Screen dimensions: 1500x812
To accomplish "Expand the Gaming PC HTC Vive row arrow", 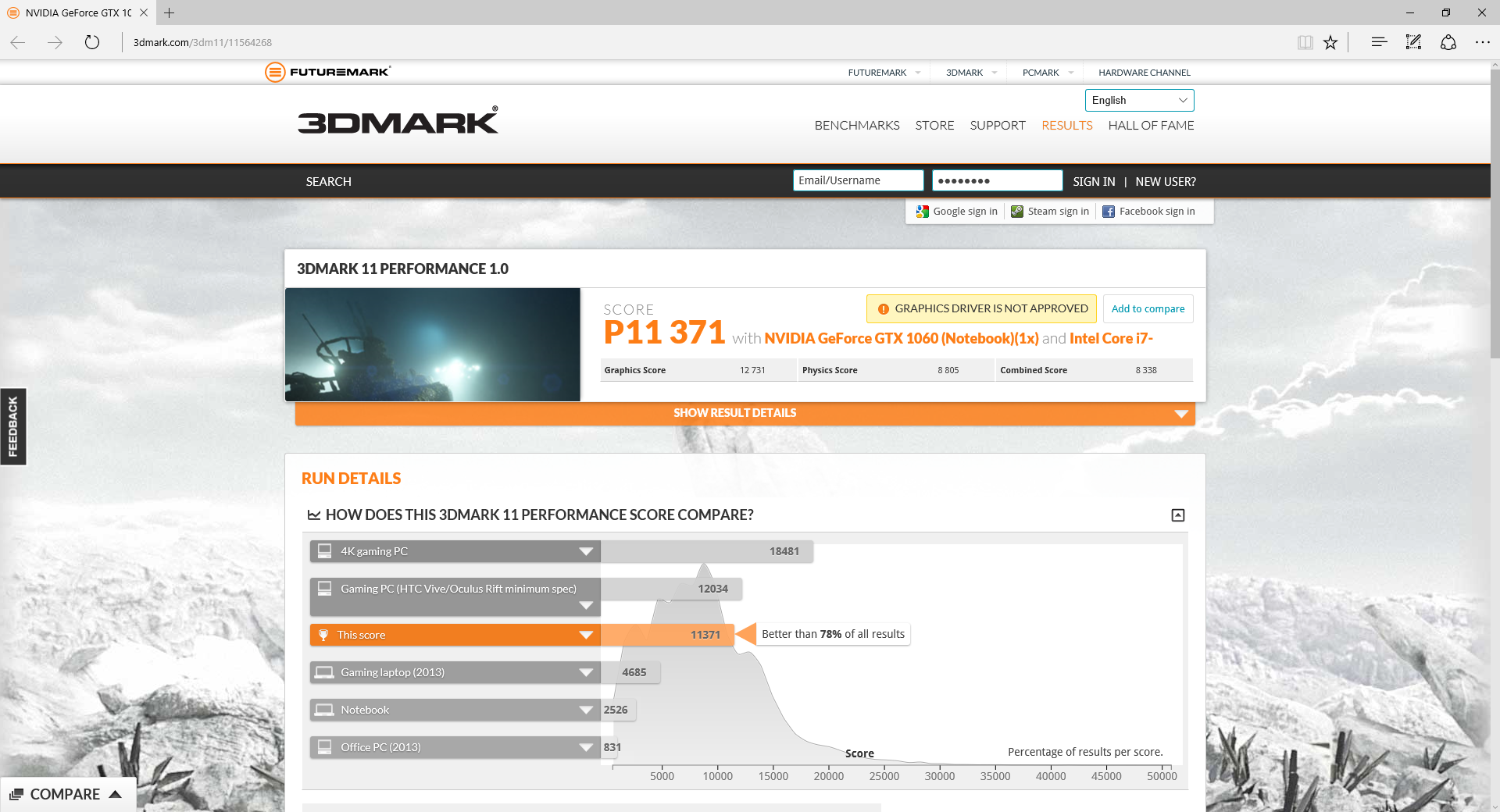I will tap(586, 606).
